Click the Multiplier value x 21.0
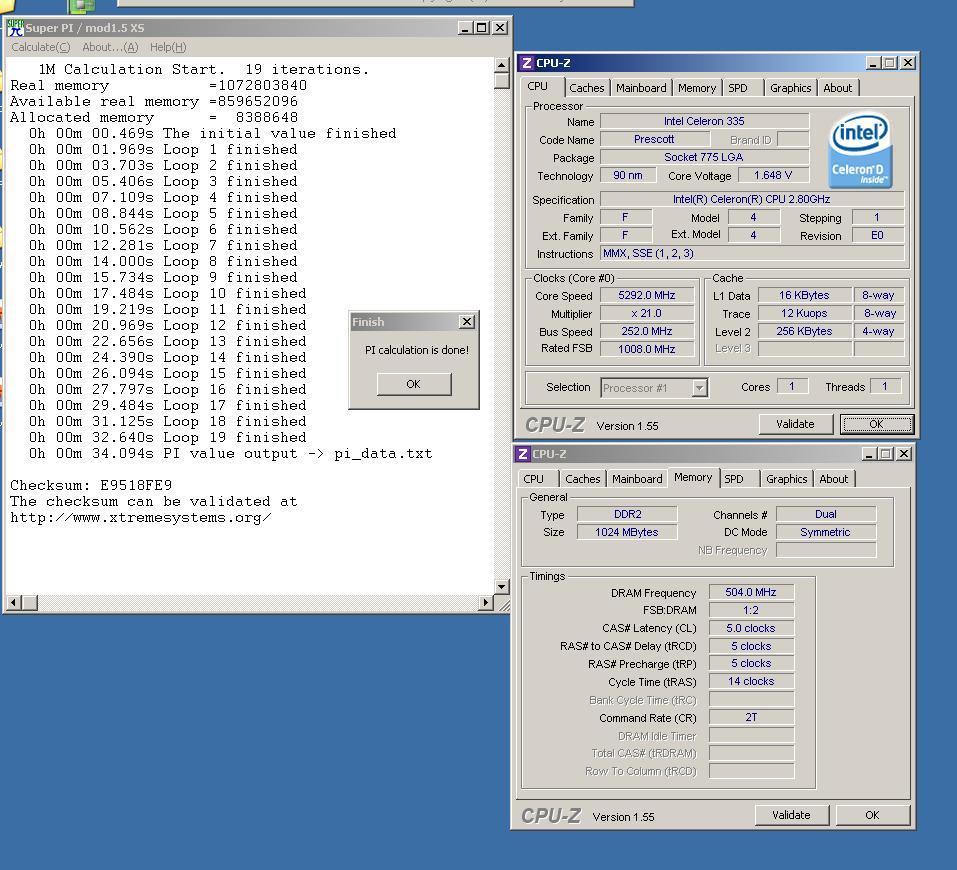Viewport: 957px width, 870px height. coord(647,313)
